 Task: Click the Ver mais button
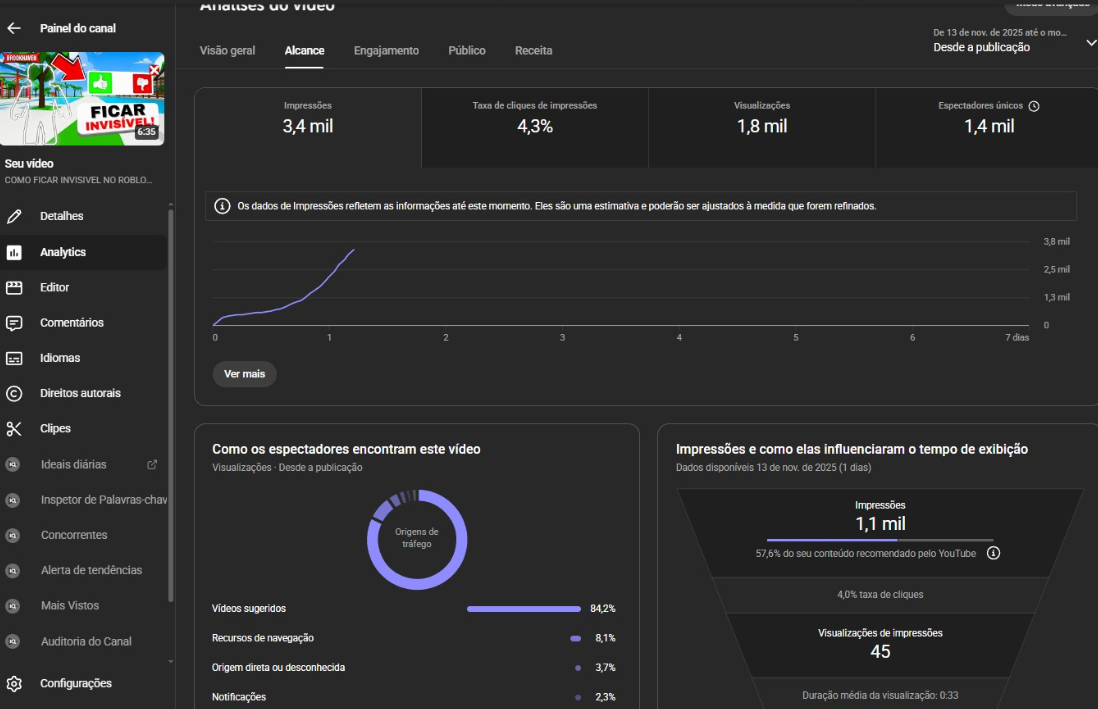point(244,373)
